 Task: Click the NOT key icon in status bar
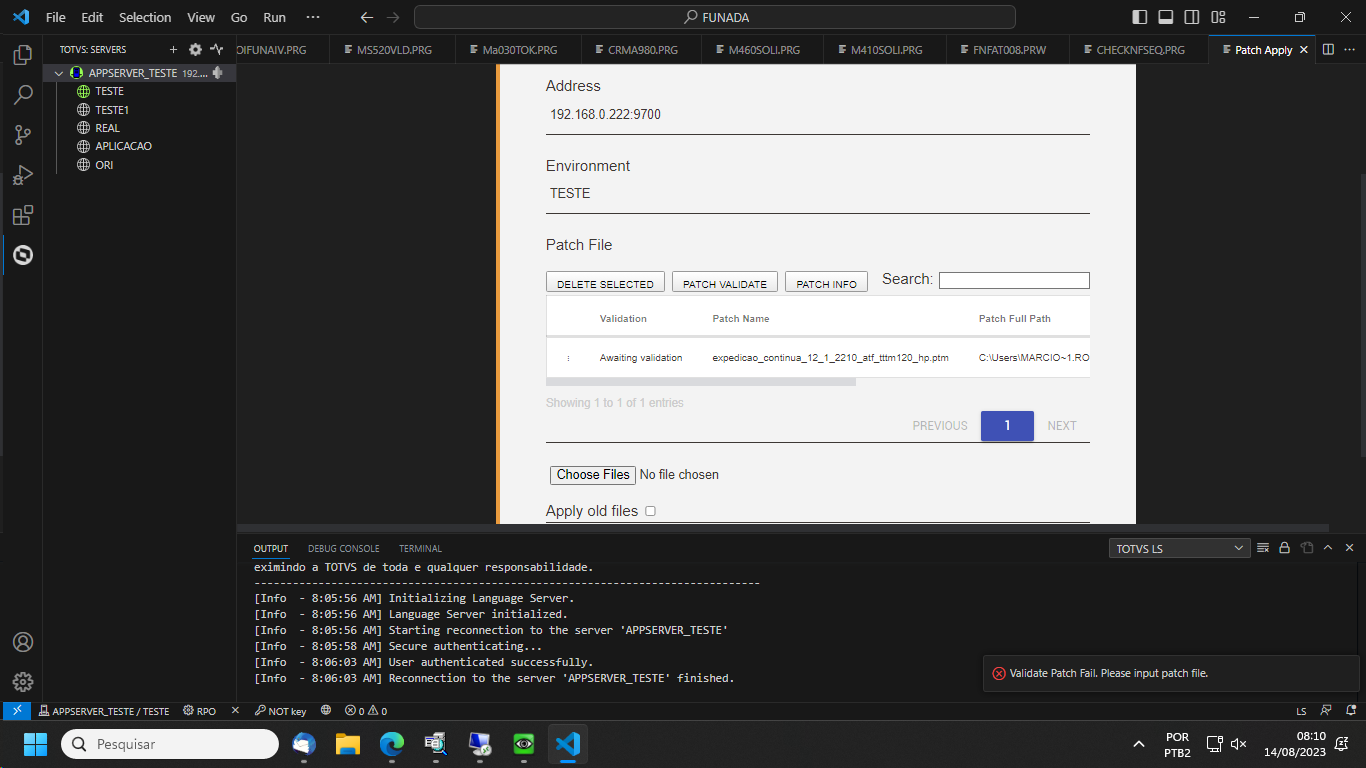[279, 711]
